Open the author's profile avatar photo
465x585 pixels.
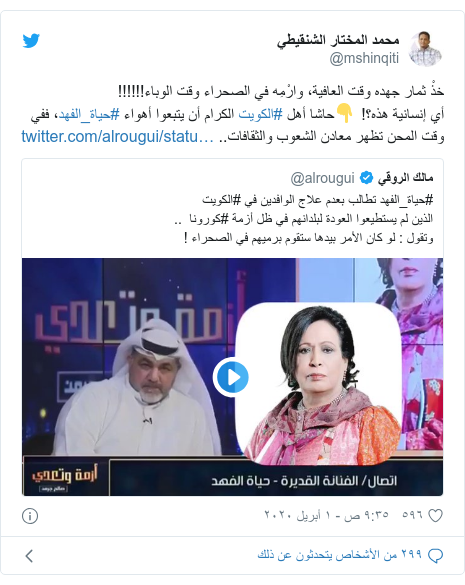(425, 49)
